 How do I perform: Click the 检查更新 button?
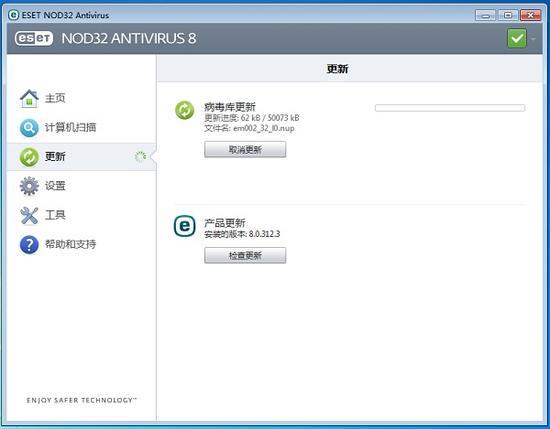pyautogui.click(x=245, y=255)
